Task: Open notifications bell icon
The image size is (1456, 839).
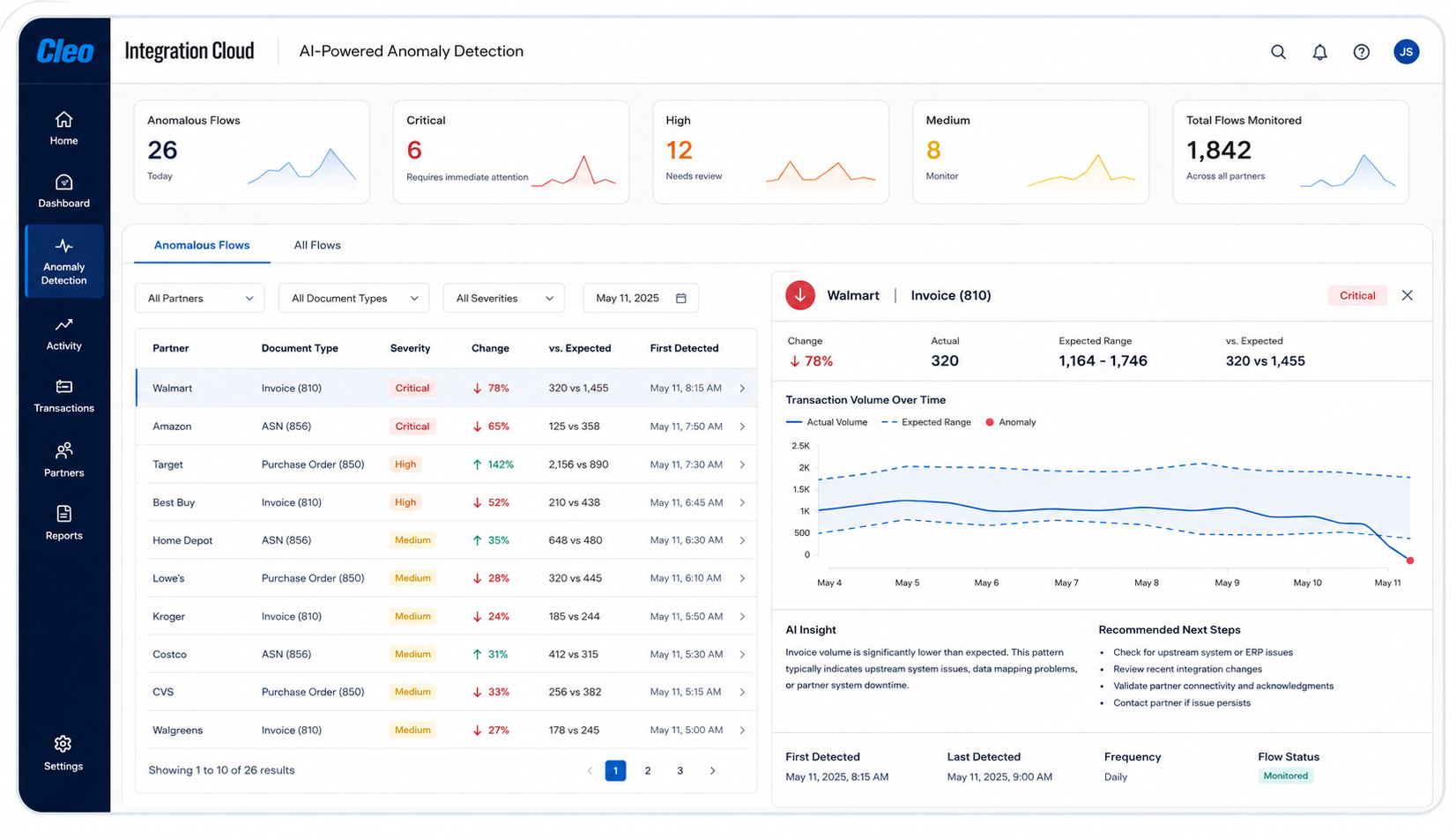Action: [x=1319, y=52]
